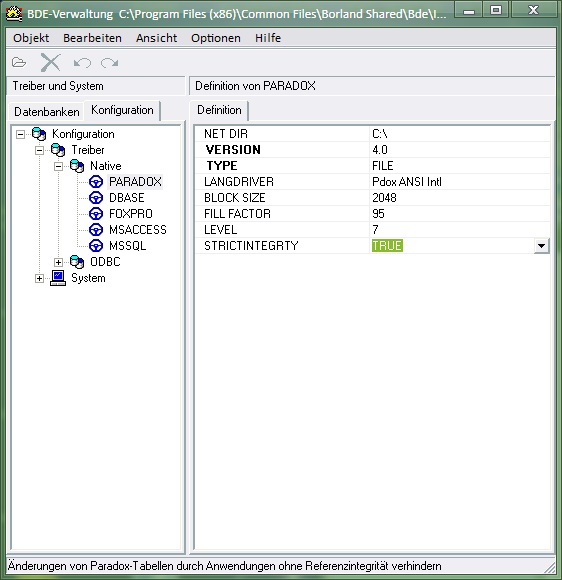Click the STRICTINTEGRTY parameter name
This screenshot has width=562, height=580.
click(251, 246)
